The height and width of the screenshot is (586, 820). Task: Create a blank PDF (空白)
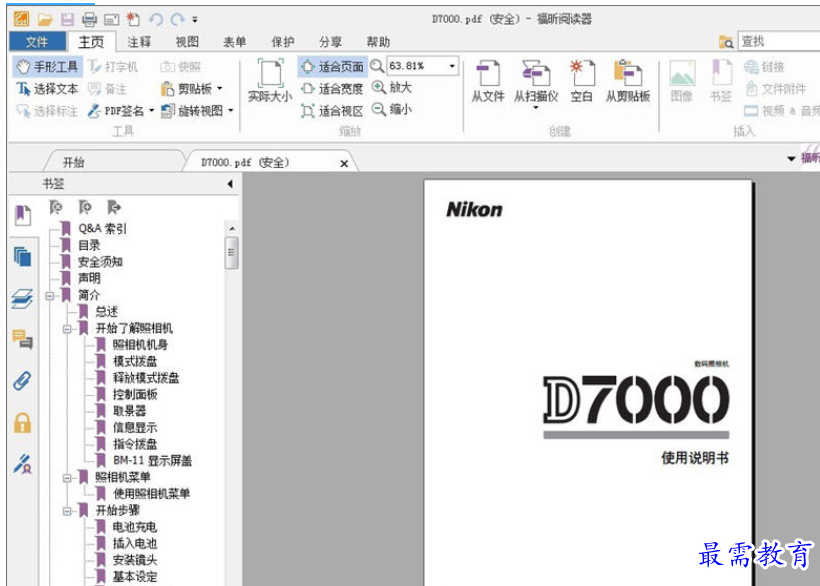(x=582, y=82)
